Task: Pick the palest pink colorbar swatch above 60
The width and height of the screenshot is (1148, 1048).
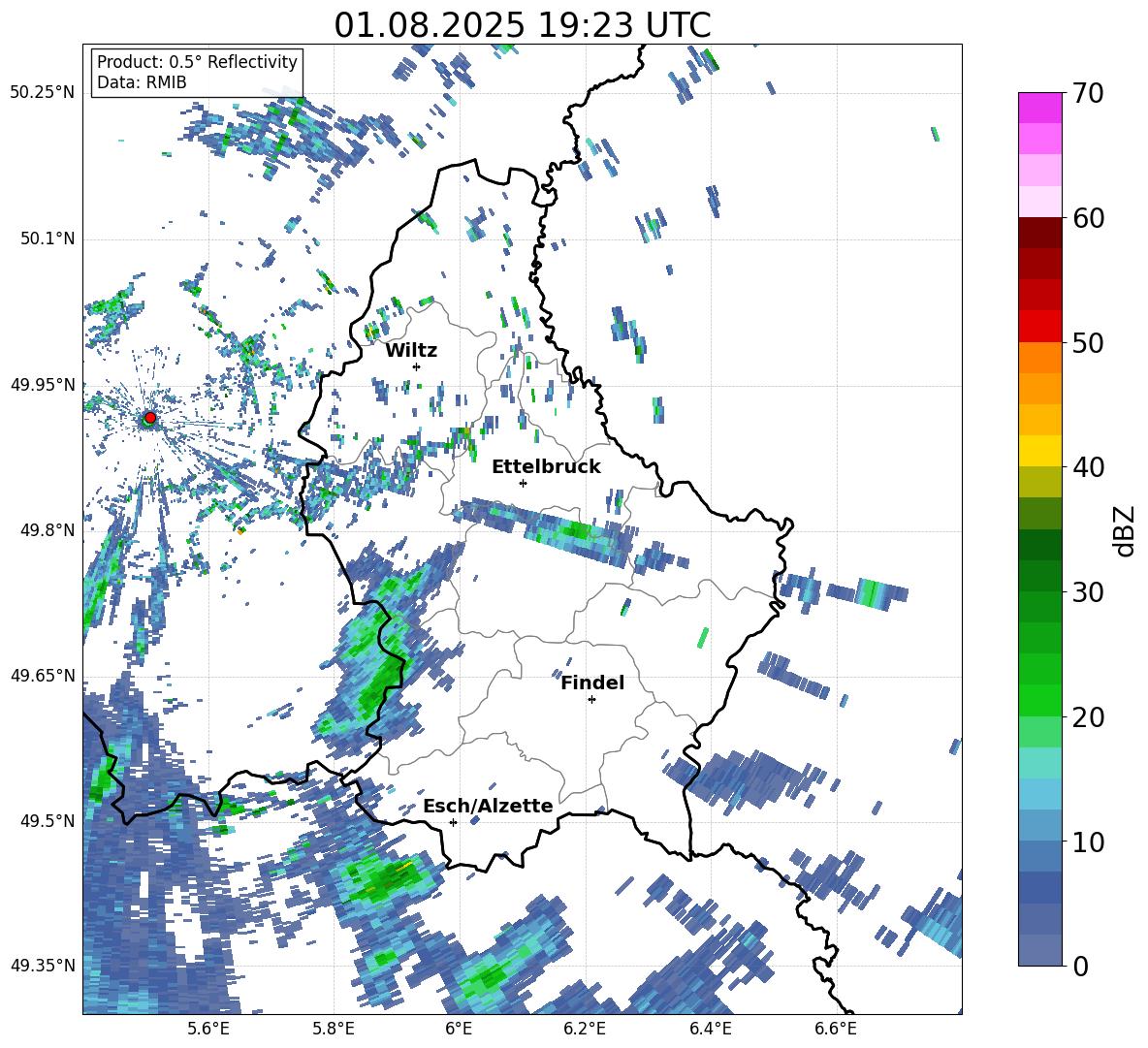Action: (1039, 202)
